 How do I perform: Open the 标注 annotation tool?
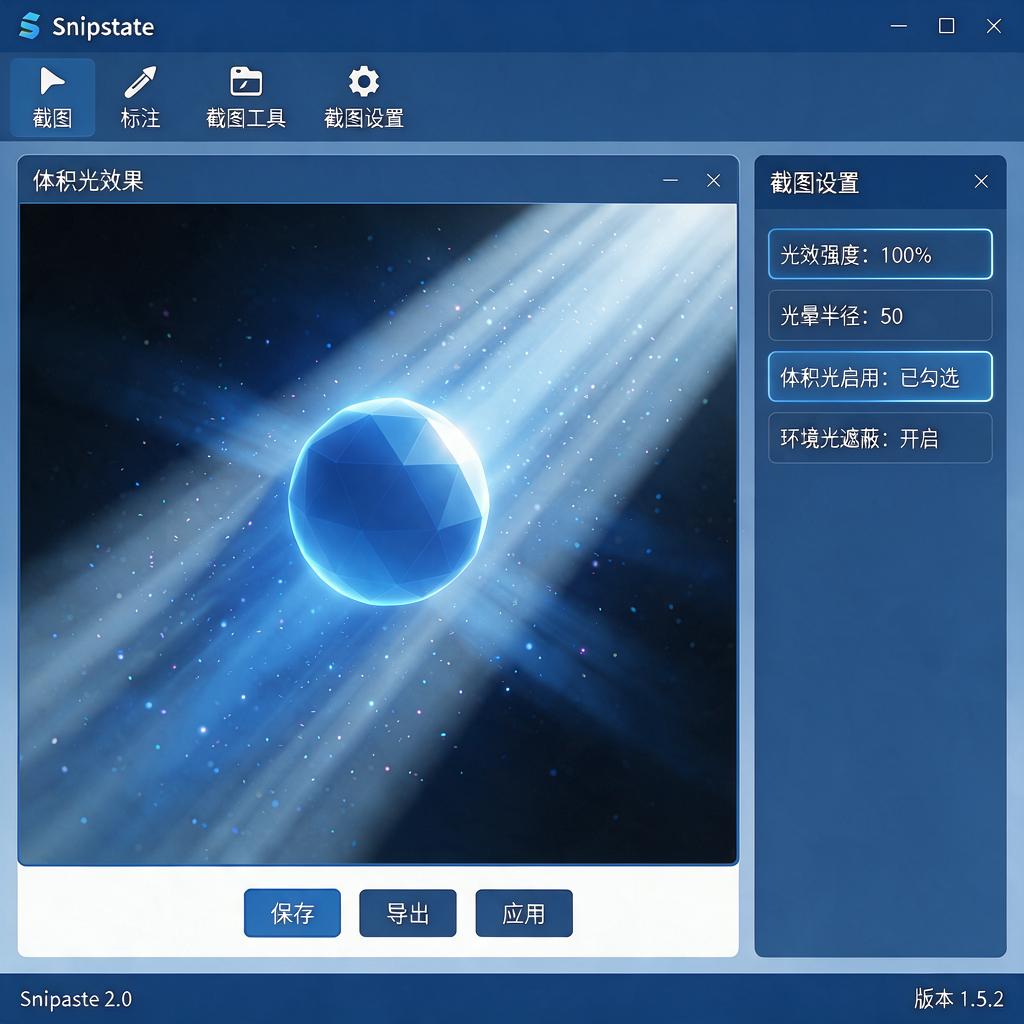click(140, 97)
